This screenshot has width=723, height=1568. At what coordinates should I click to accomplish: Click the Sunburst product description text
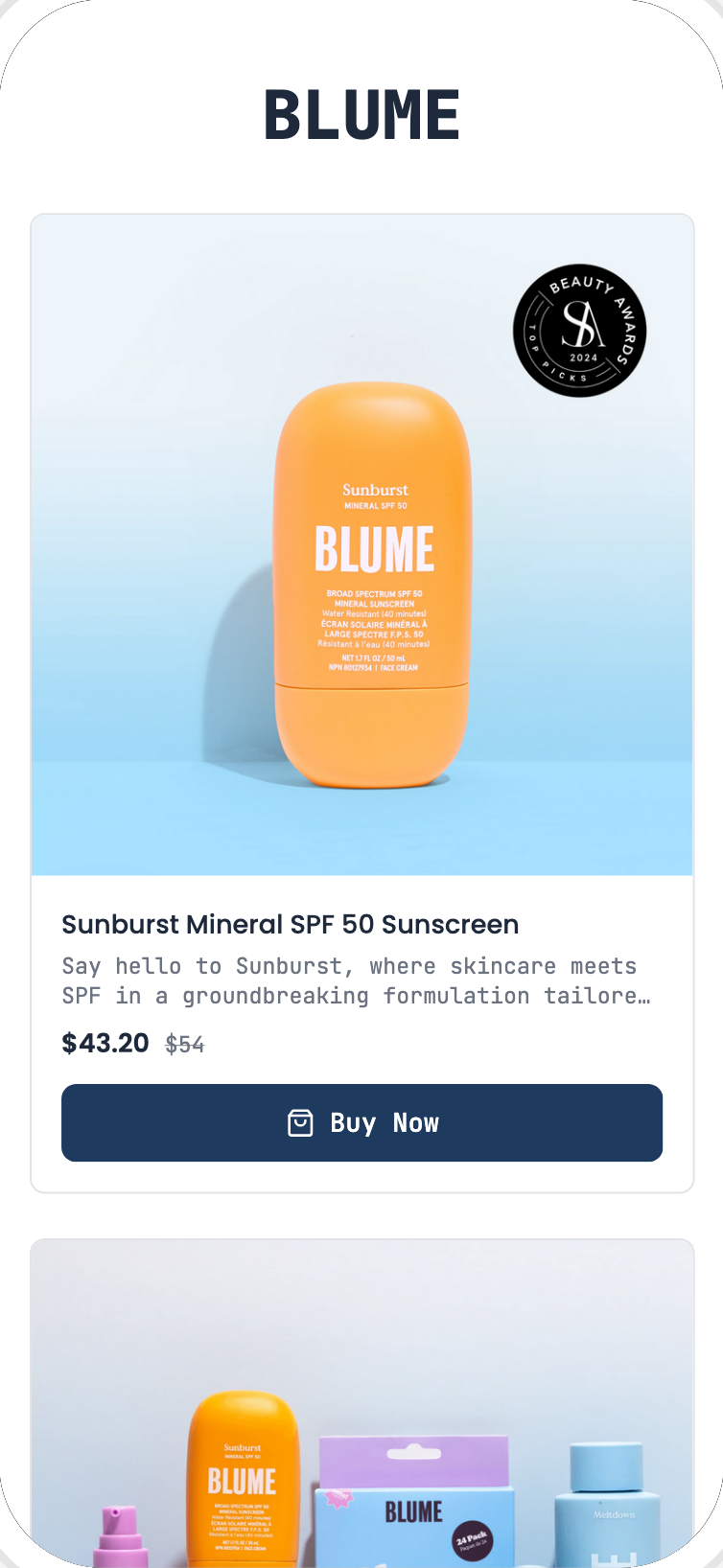[x=356, y=980]
